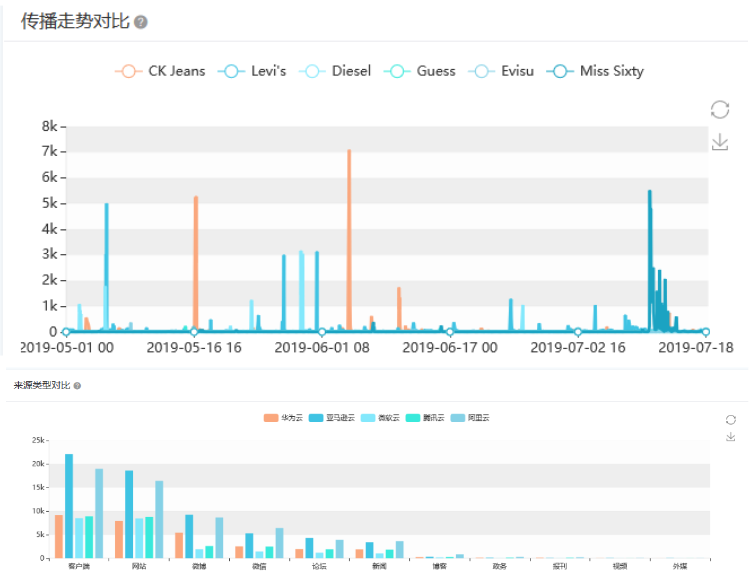This screenshot has width=752, height=586.
Task: Click help icon beside 来源类型对比 title
Action: pos(77,385)
